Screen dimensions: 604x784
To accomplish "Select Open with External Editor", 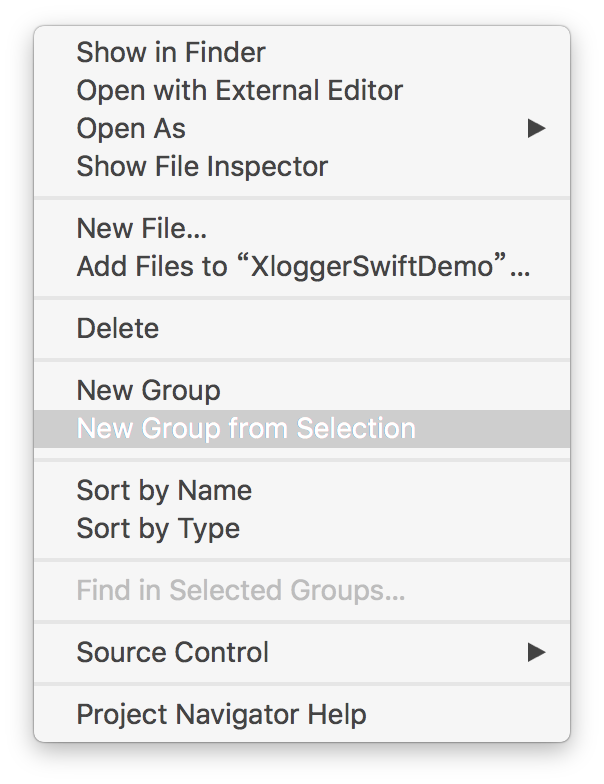I will (x=240, y=90).
